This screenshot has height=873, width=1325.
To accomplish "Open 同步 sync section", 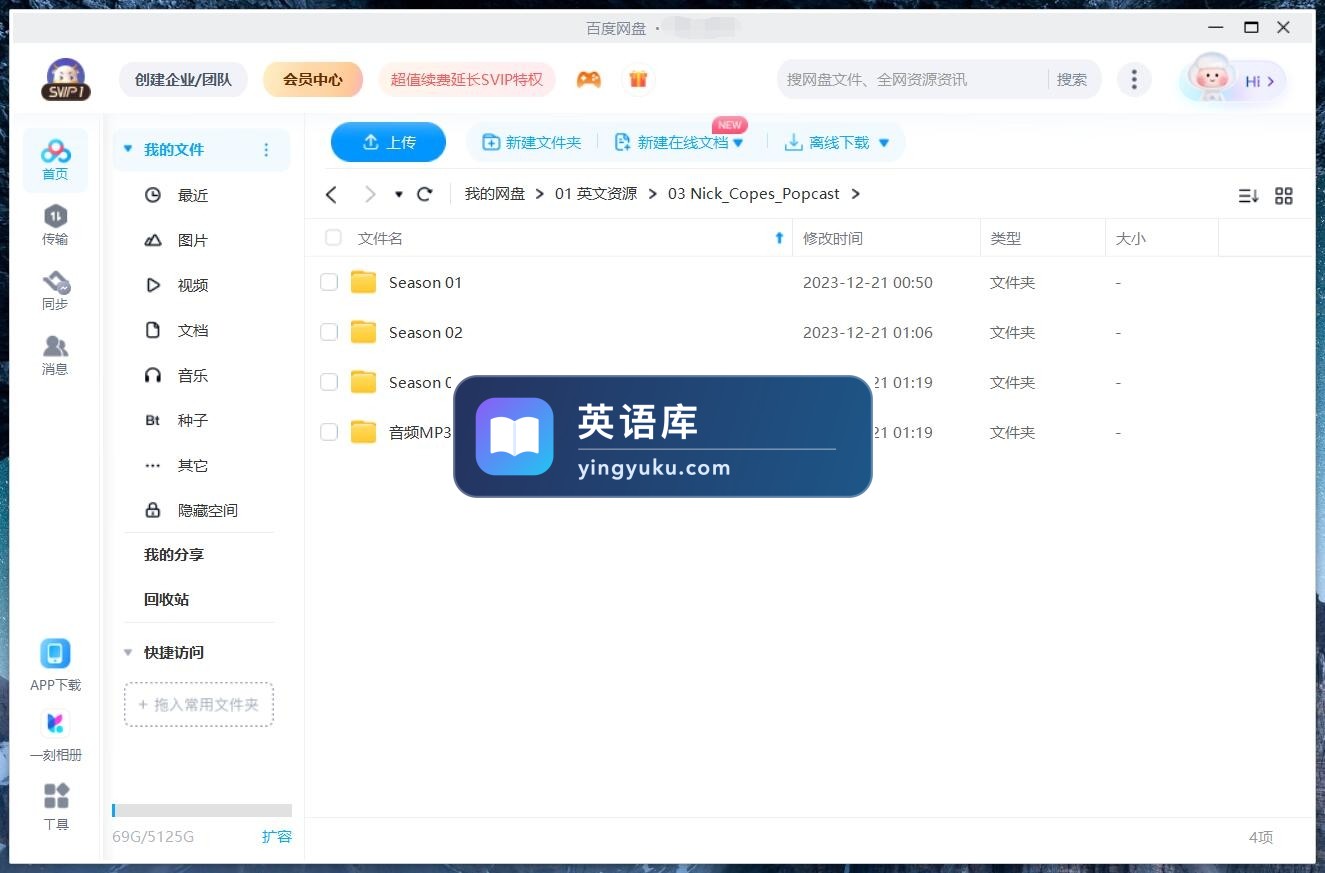I will click(55, 290).
